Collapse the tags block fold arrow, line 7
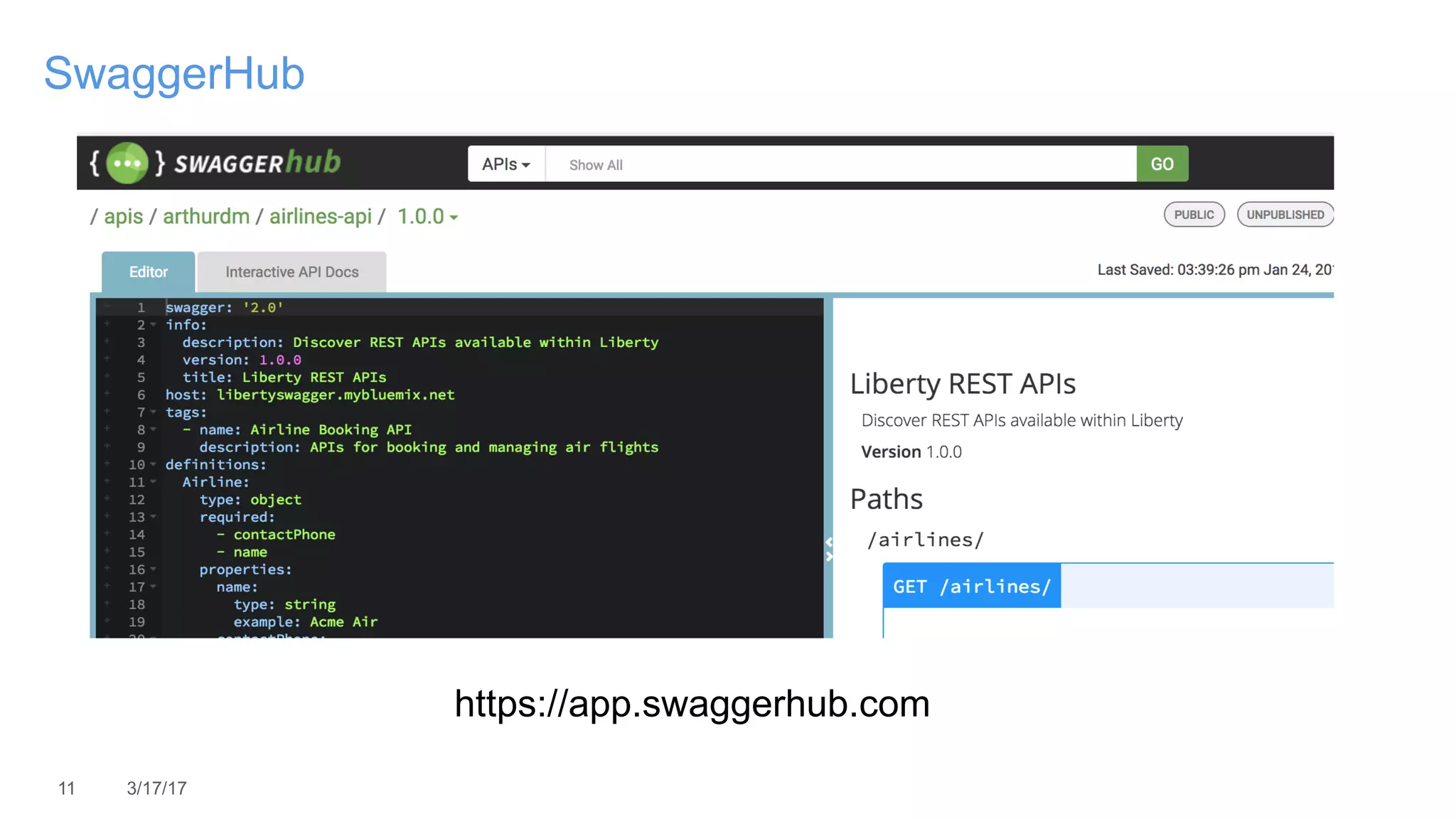 pyautogui.click(x=153, y=412)
